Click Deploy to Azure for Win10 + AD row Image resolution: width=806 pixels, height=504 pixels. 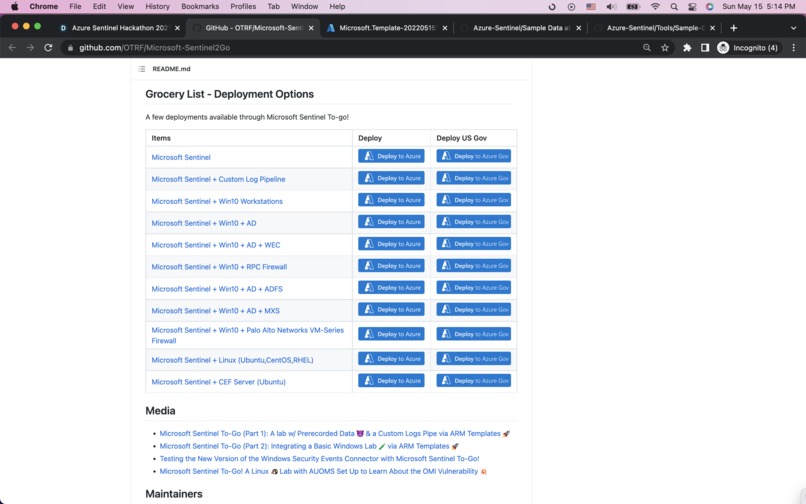click(391, 222)
